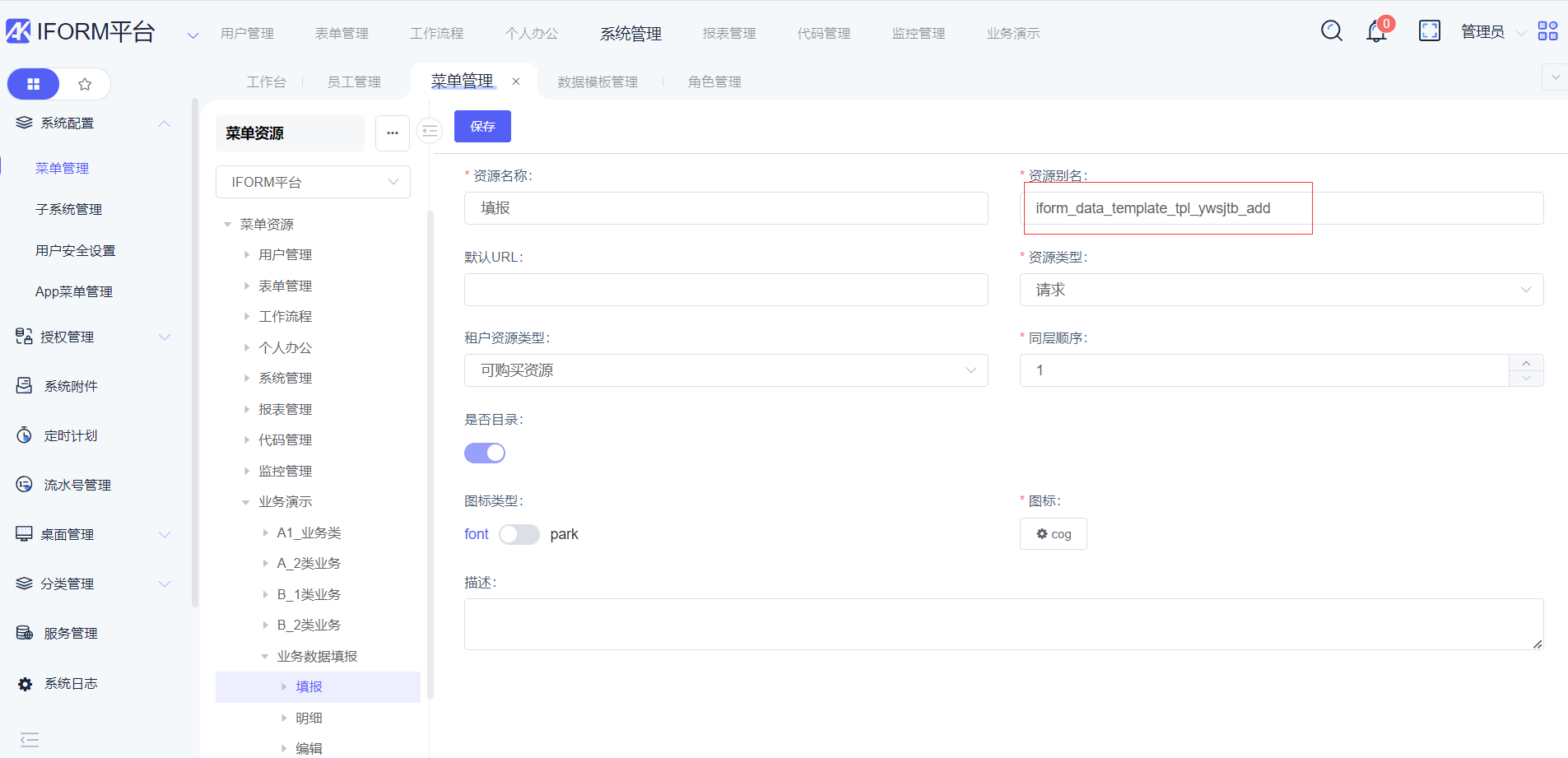Expand the IFORM平台 subsystem selector
The width and height of the screenshot is (1568, 758).
point(313,182)
